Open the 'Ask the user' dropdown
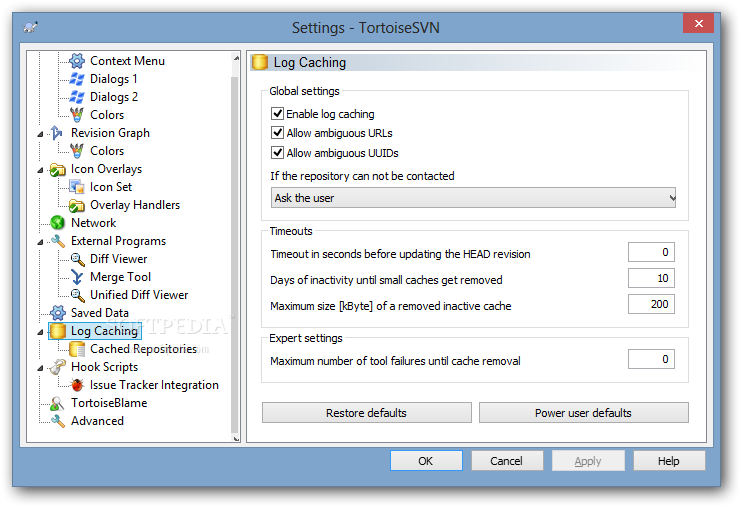 [473, 198]
